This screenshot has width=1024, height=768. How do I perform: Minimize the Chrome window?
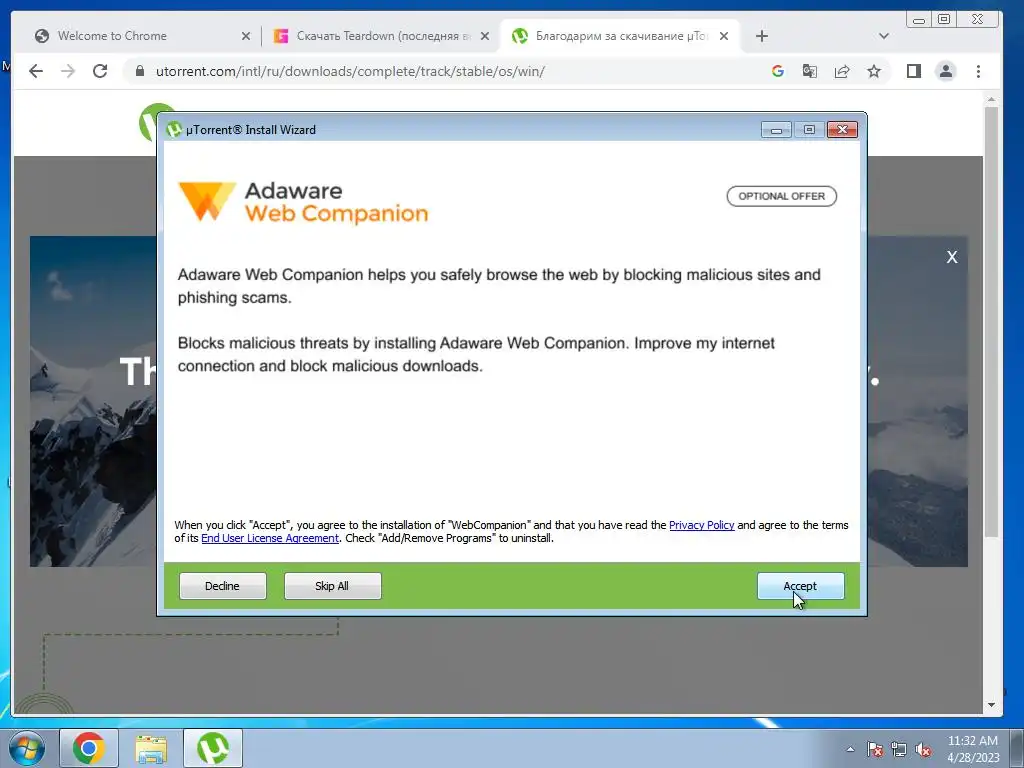coord(918,20)
